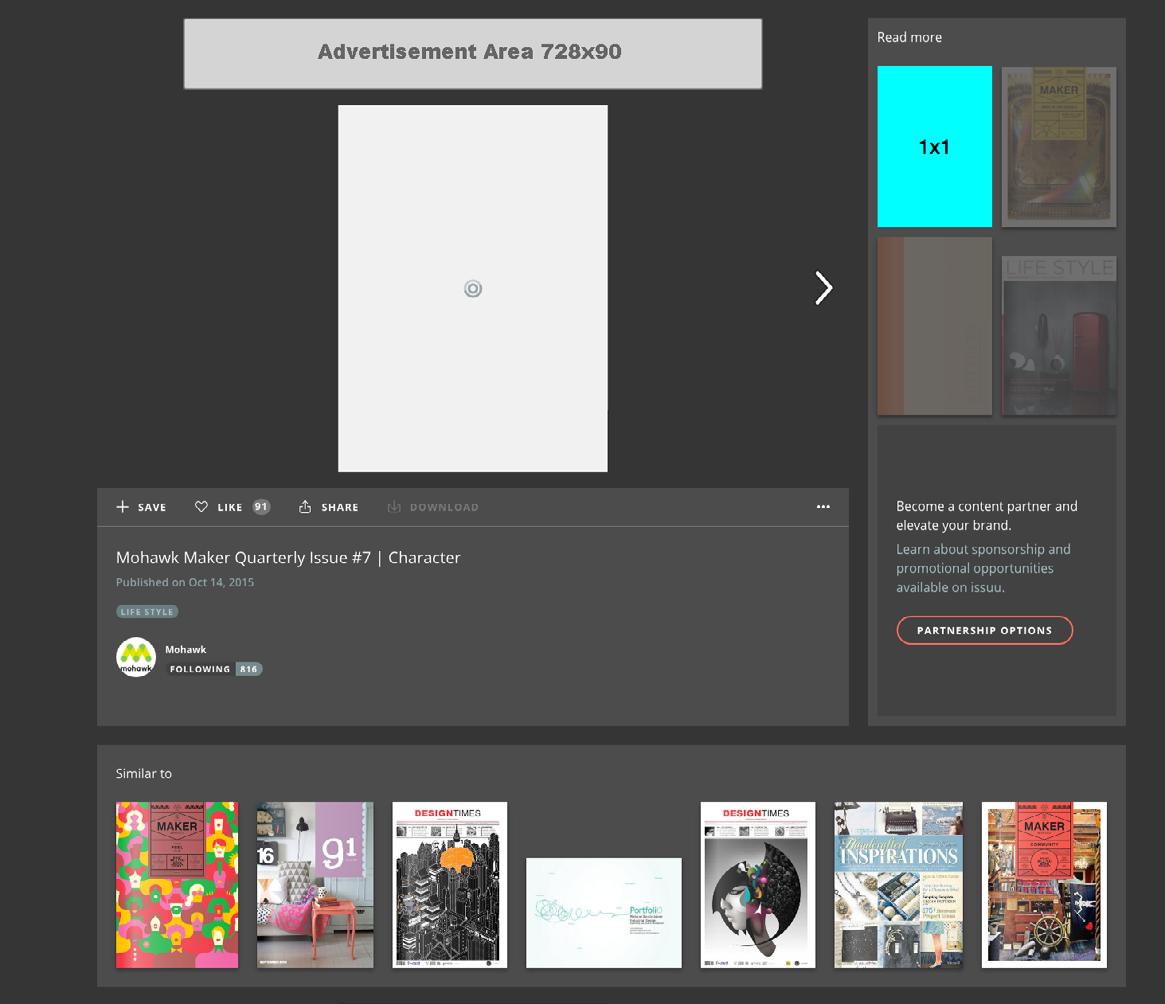Open the three-dot more options menu
Image resolution: width=1165 pixels, height=1004 pixels.
pyautogui.click(x=823, y=507)
